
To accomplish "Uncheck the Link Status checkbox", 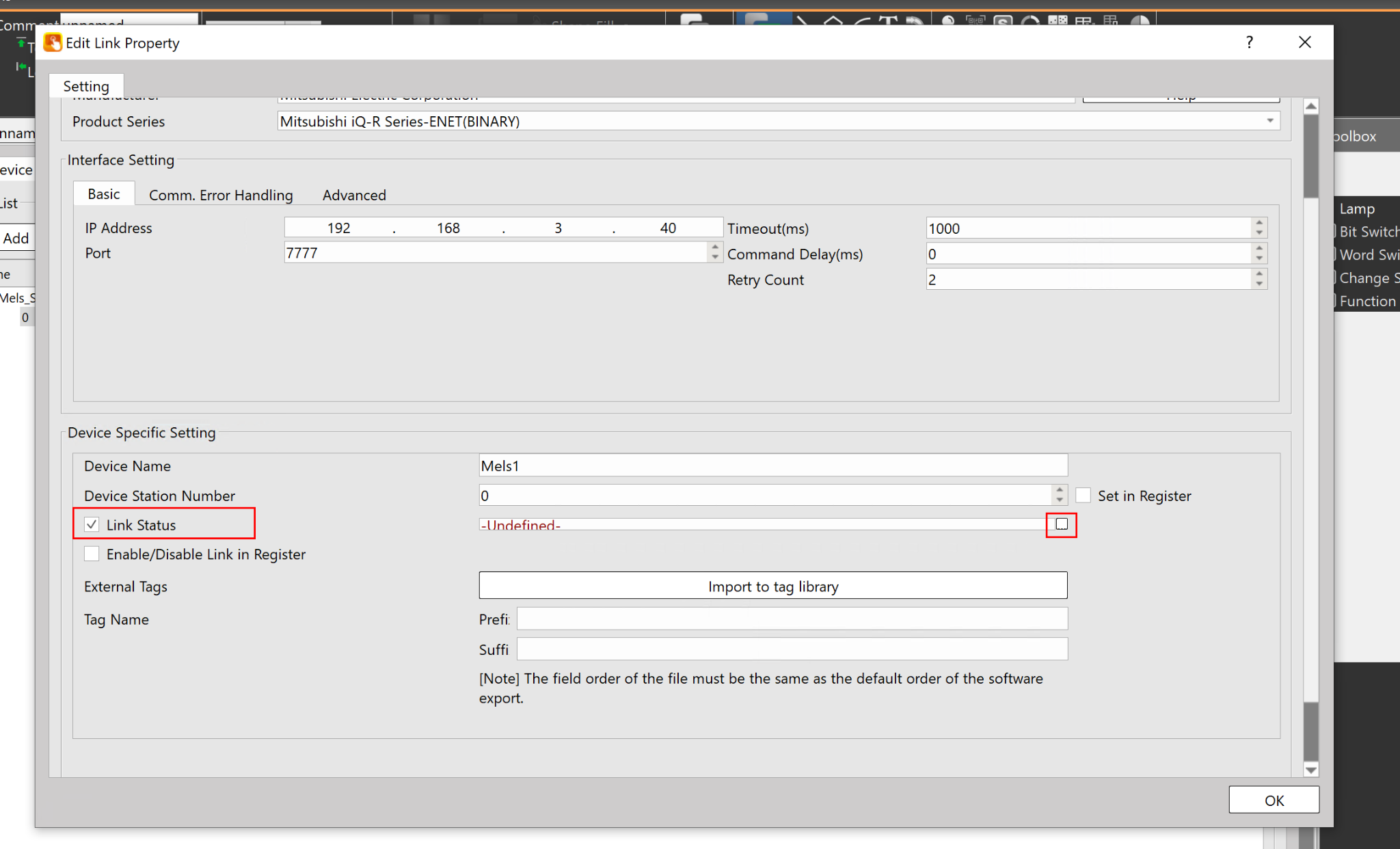I will coord(92,524).
